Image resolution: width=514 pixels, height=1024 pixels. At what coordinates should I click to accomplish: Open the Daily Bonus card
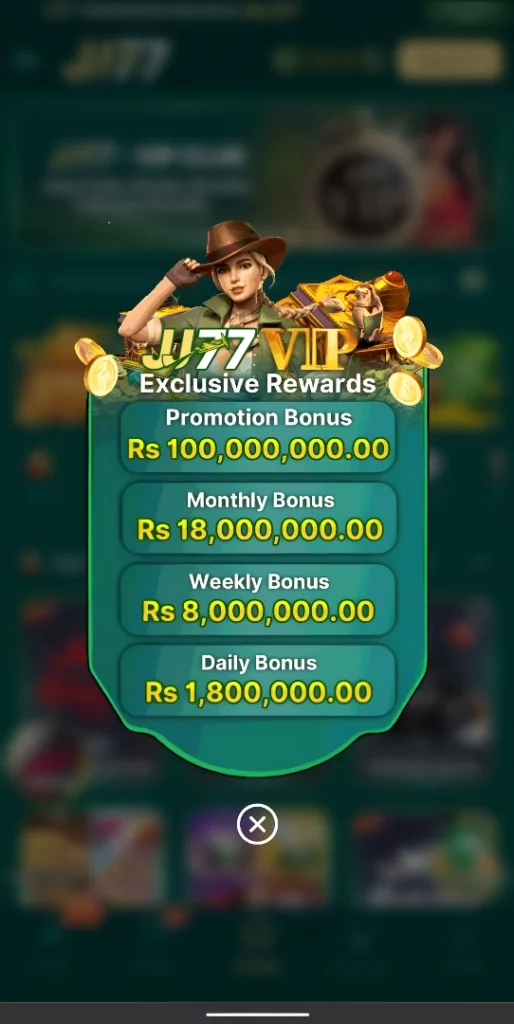pos(257,680)
